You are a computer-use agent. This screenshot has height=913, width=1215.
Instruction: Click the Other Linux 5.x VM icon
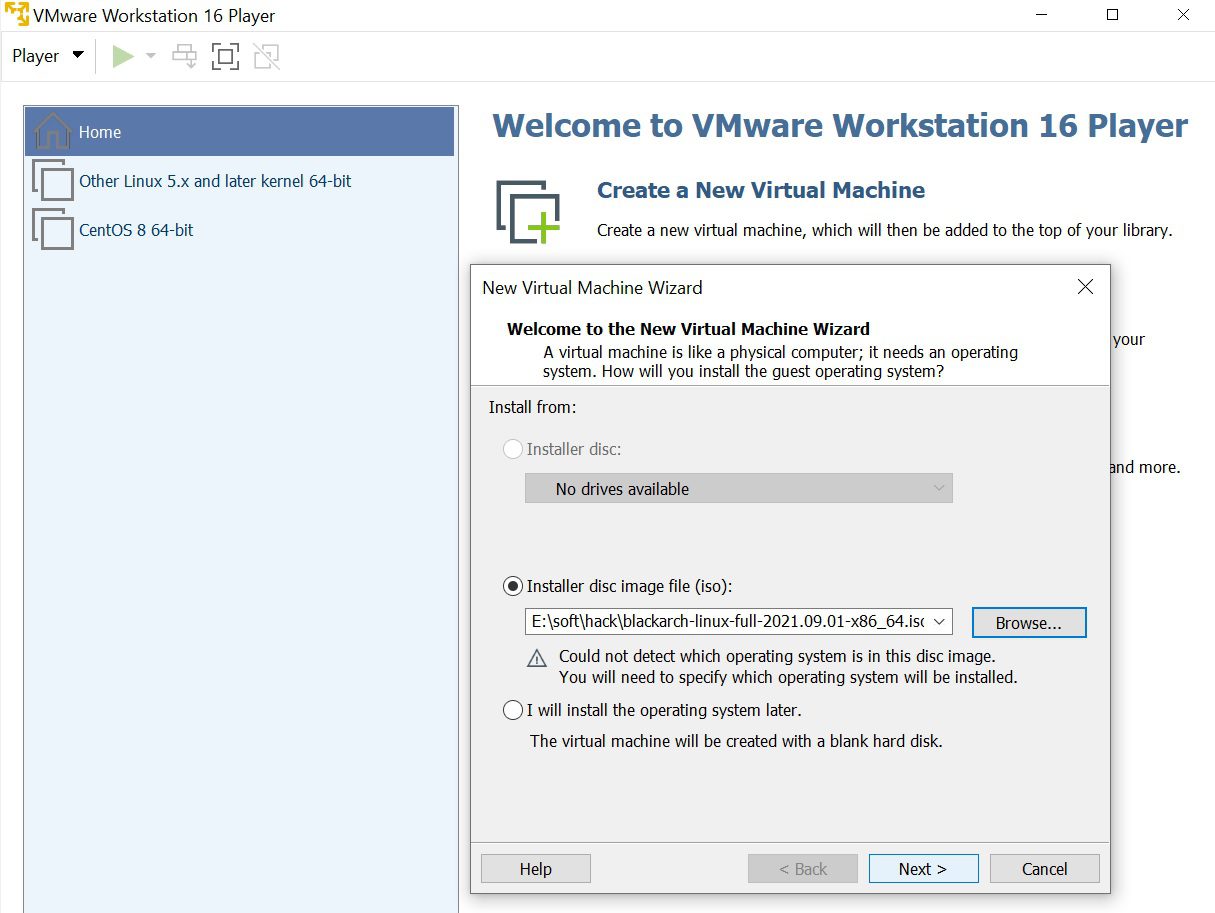[52, 181]
